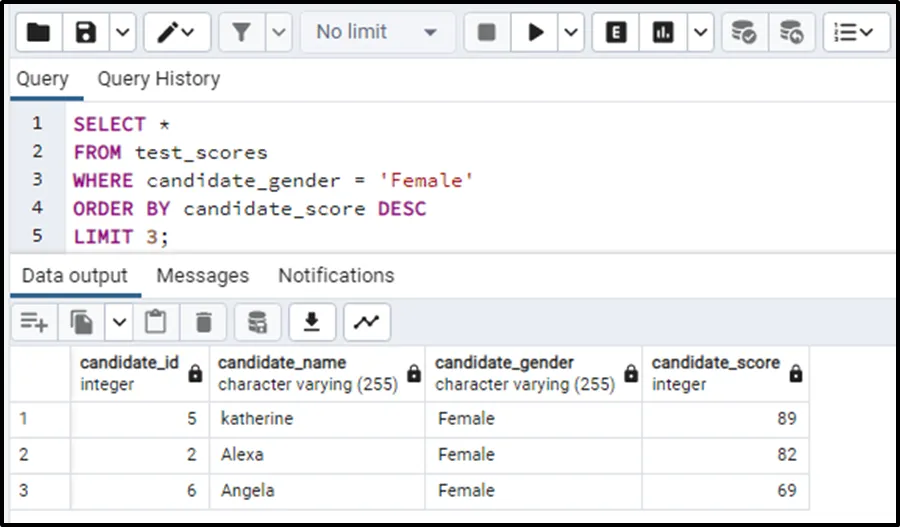
Task: Open the No limit rows dropdown
Action: click(x=376, y=33)
